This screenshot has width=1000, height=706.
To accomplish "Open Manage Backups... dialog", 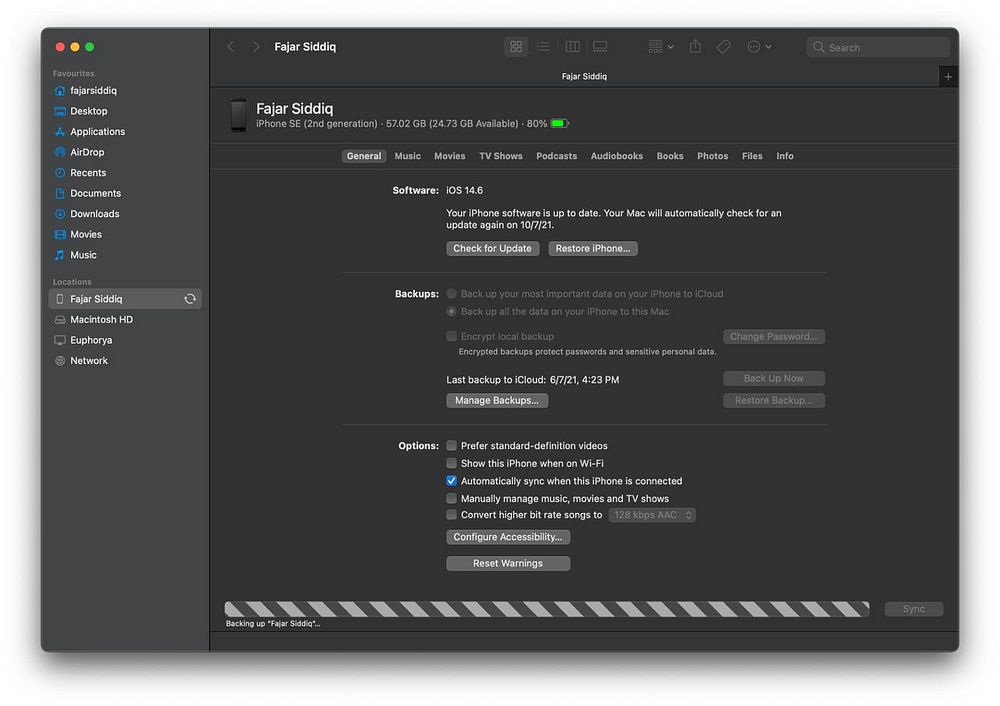I will (x=497, y=401).
